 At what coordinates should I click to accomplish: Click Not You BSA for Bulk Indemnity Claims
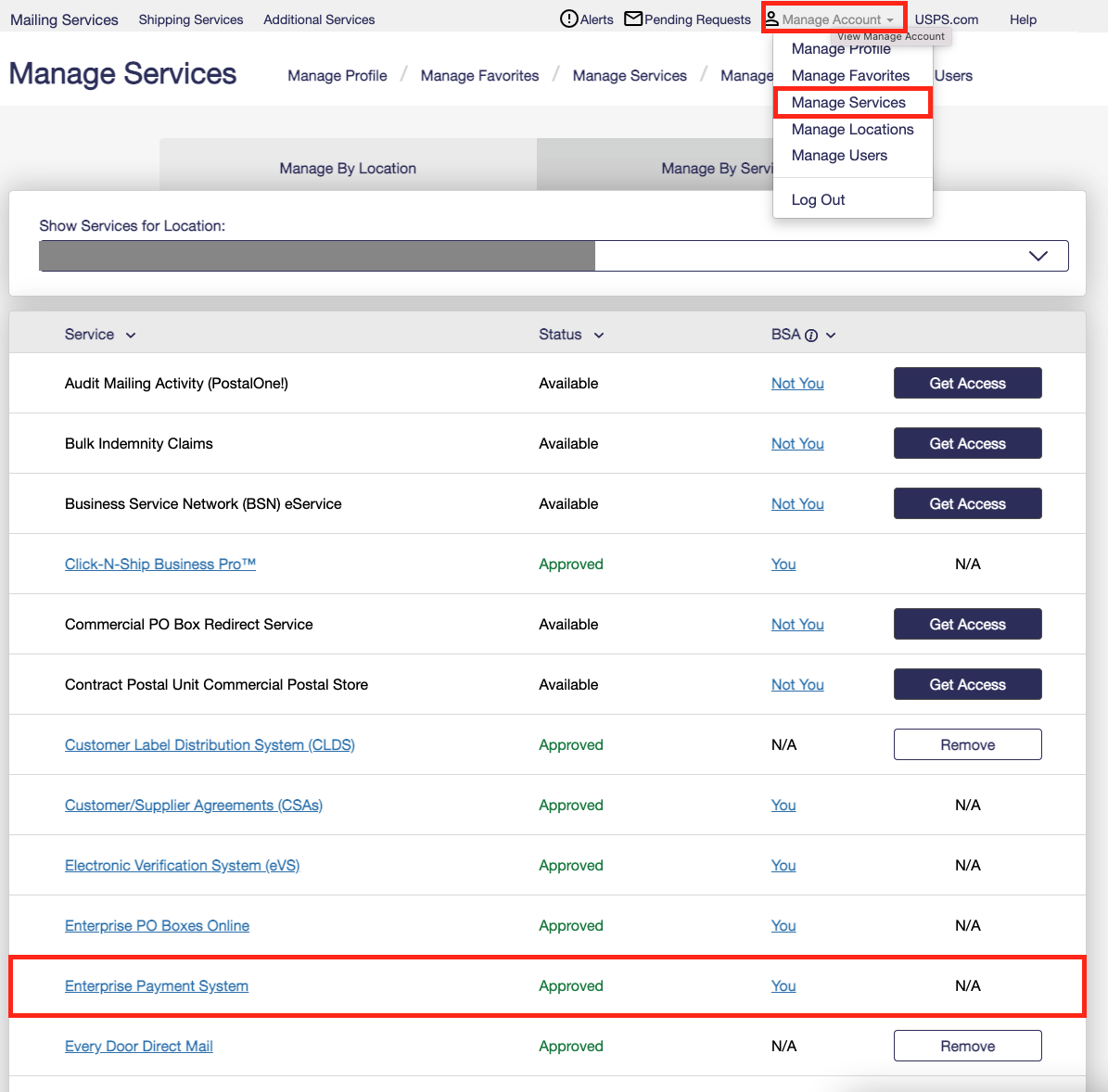(797, 444)
